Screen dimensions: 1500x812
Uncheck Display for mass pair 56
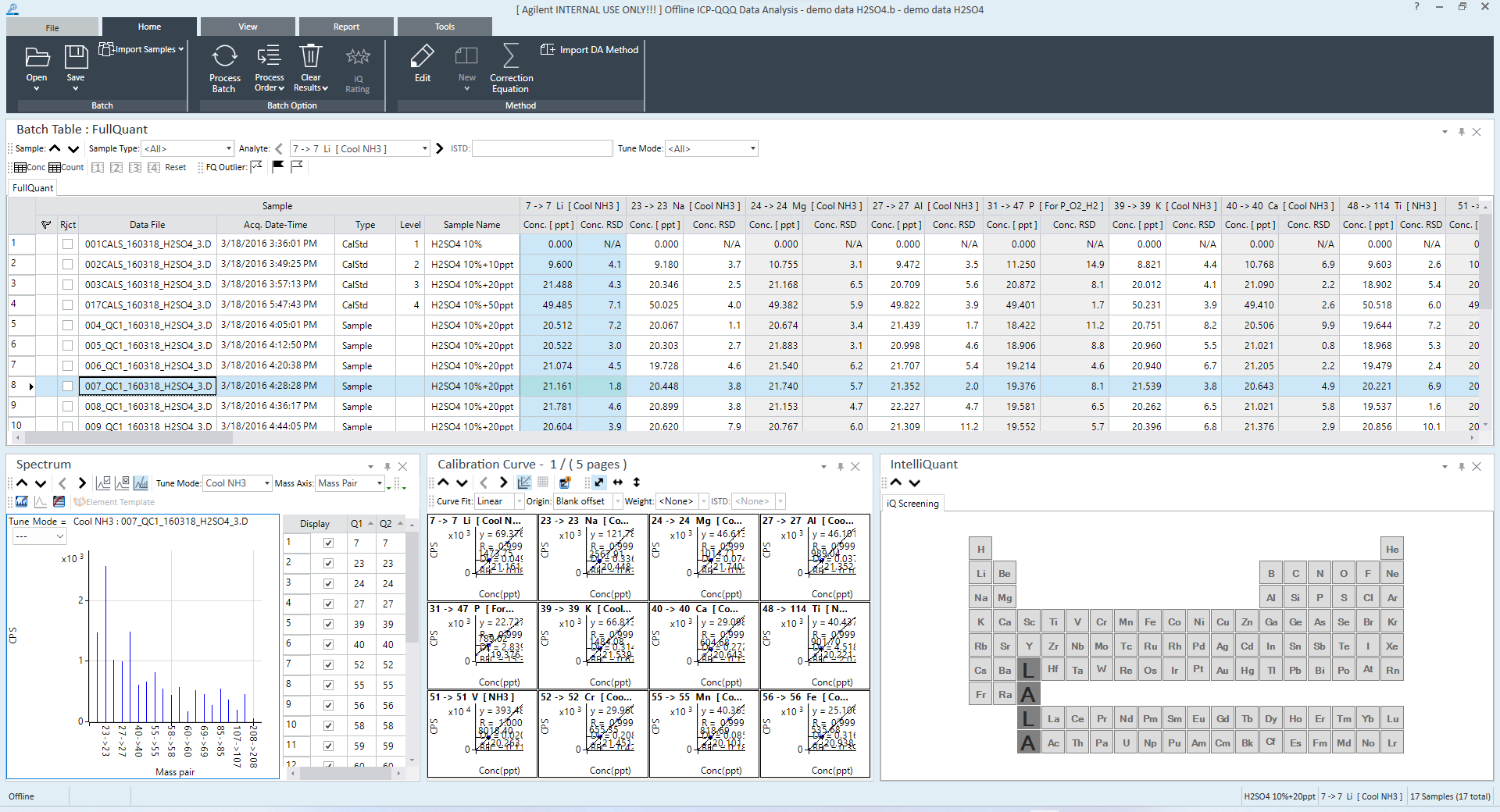coord(328,705)
